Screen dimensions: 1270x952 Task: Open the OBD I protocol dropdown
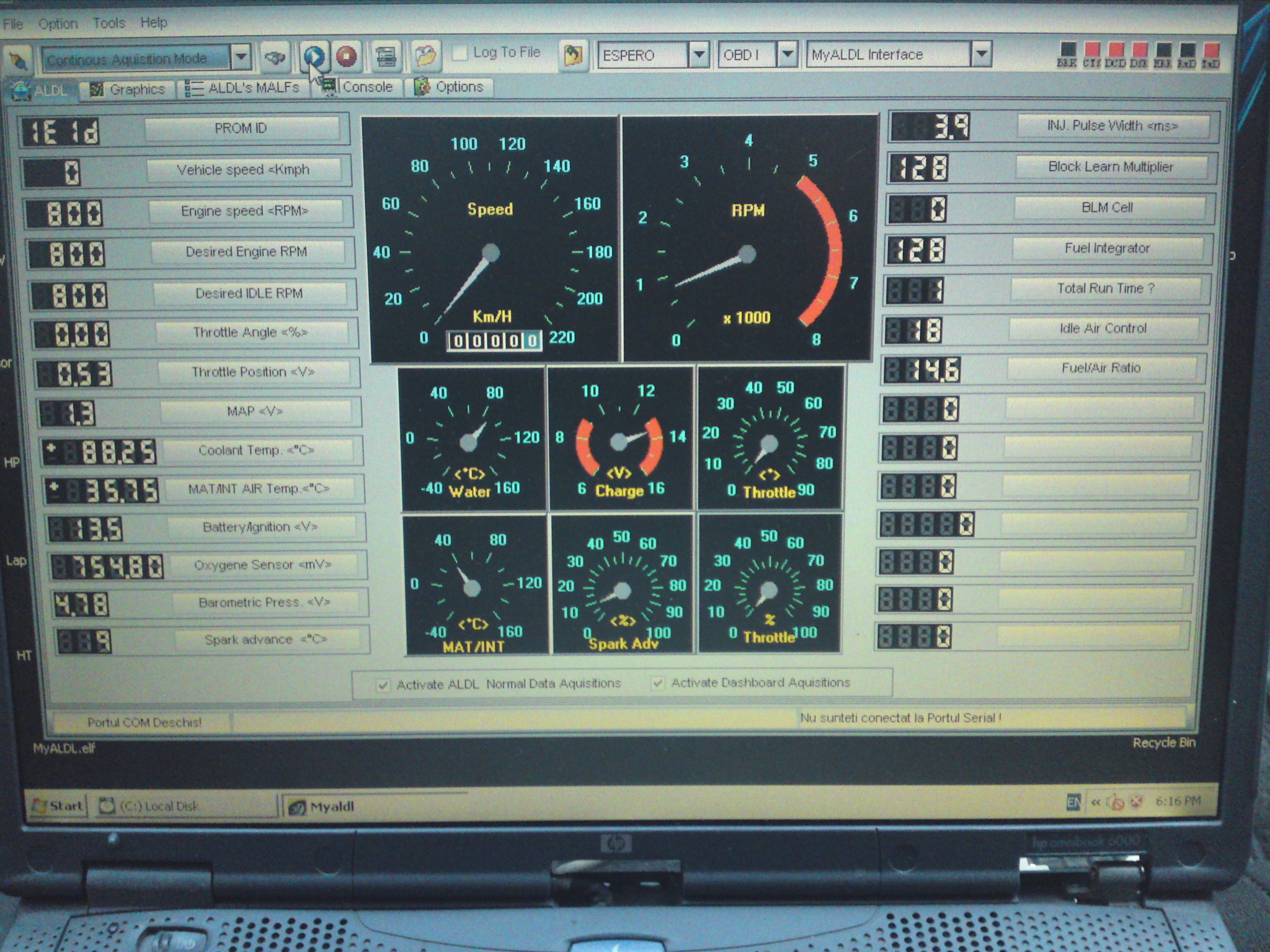click(787, 55)
